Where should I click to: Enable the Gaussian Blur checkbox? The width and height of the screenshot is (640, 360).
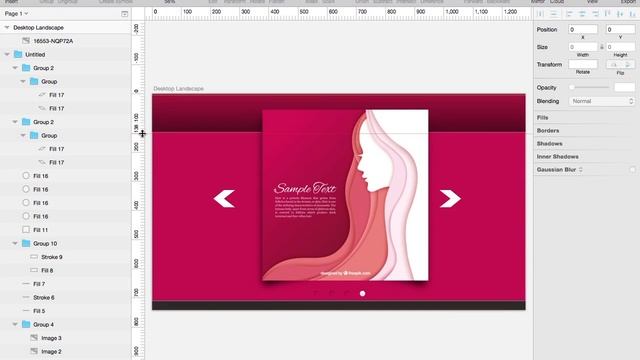(632, 170)
